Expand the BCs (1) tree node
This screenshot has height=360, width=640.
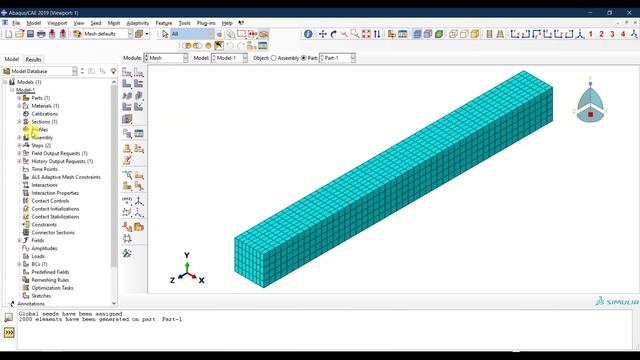coord(19,264)
